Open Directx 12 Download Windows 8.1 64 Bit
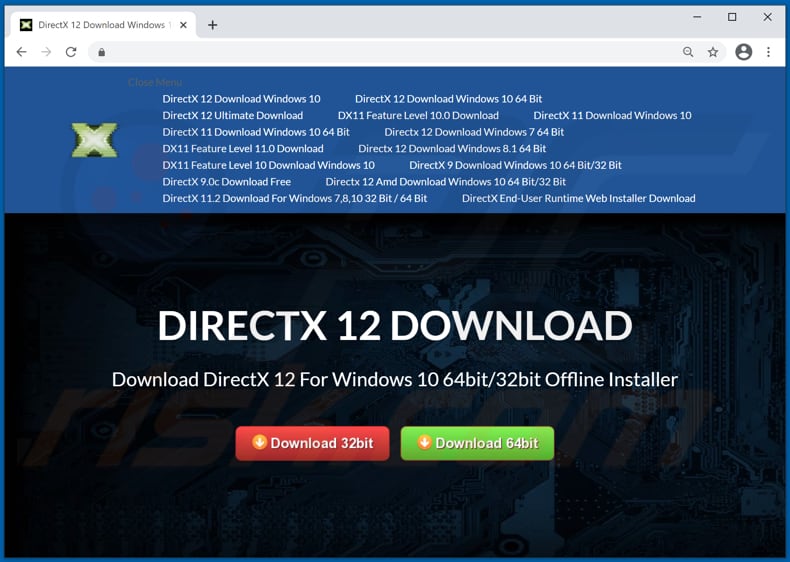The image size is (790, 562). (452, 149)
